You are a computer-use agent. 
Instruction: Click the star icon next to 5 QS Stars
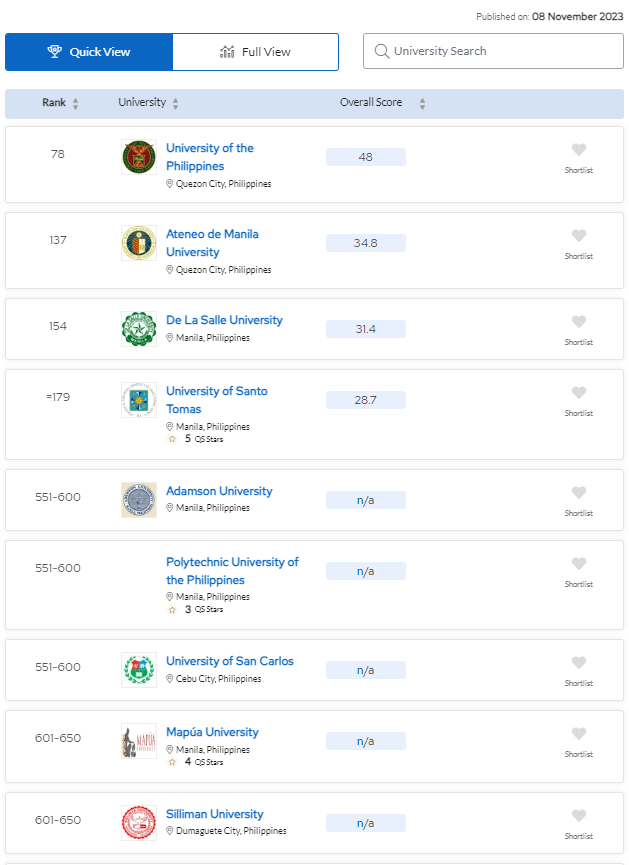(172, 438)
